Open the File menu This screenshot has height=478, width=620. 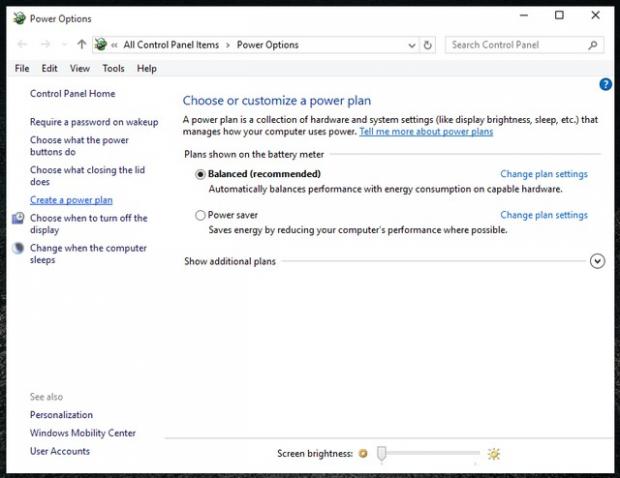22,68
